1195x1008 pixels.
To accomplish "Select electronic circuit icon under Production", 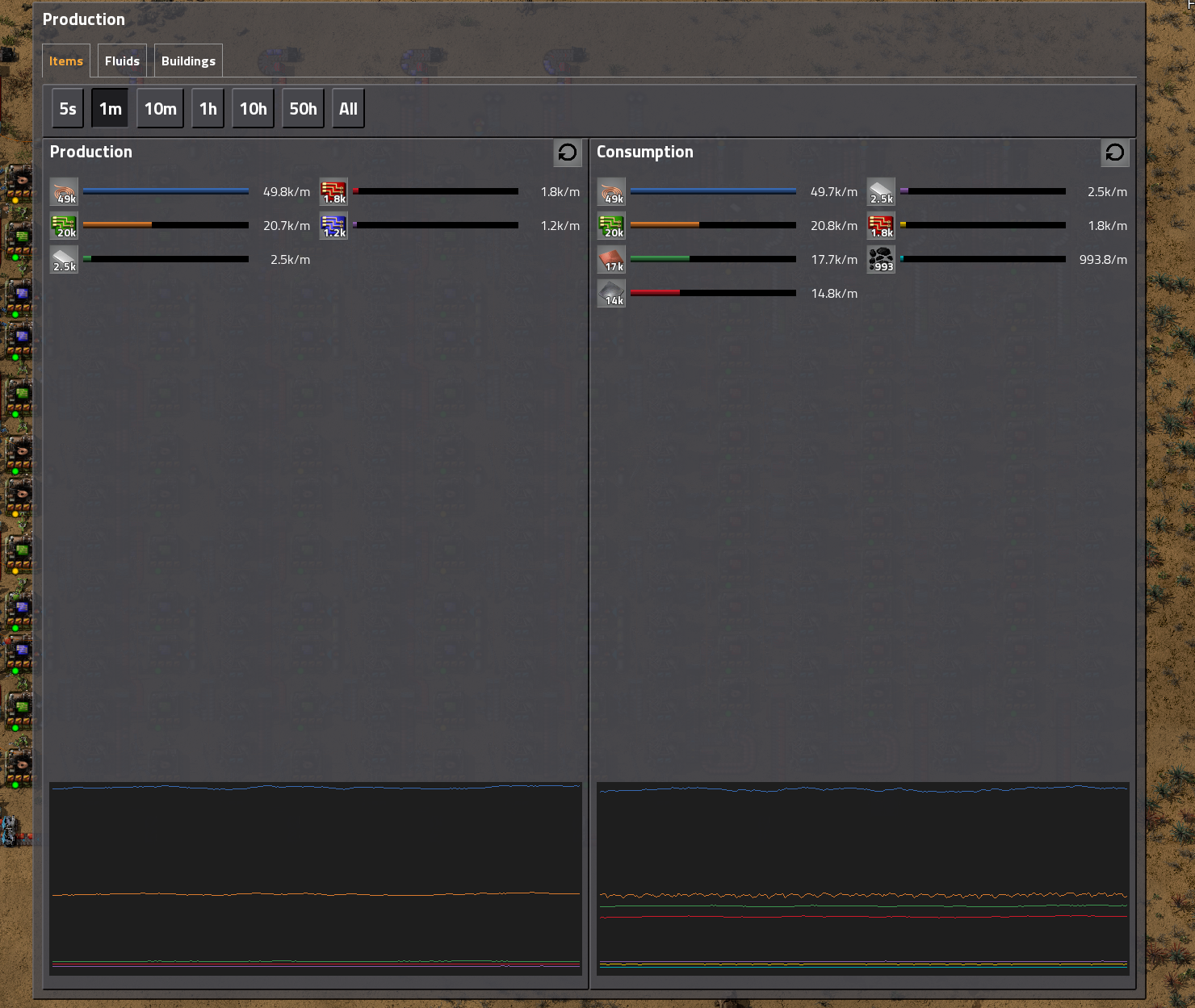I will tap(64, 226).
